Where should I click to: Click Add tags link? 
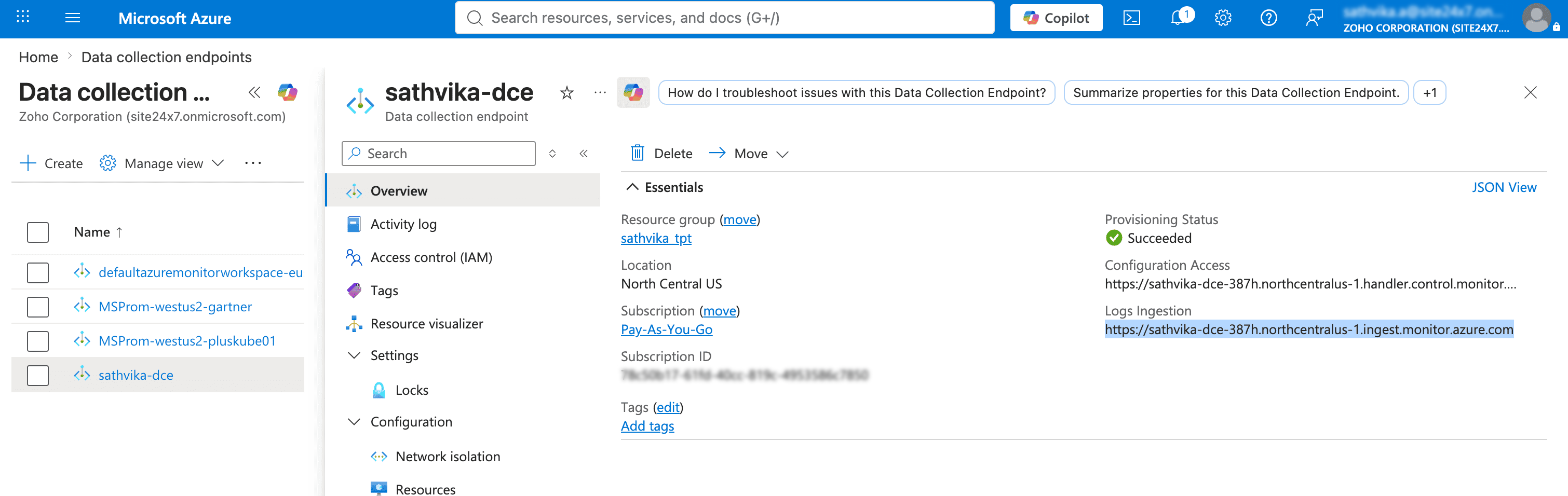(x=647, y=425)
